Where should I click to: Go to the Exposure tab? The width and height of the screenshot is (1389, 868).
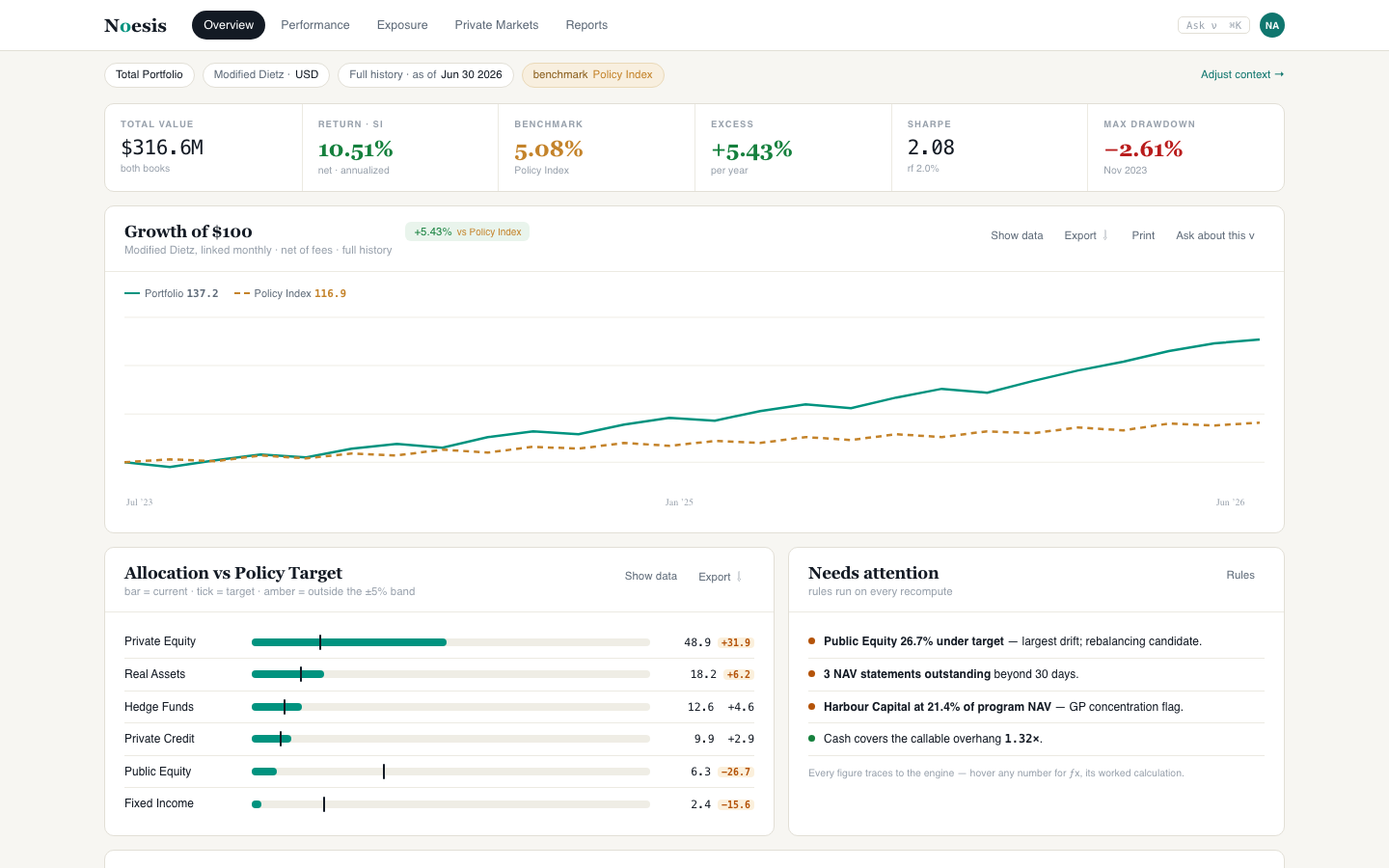point(402,25)
